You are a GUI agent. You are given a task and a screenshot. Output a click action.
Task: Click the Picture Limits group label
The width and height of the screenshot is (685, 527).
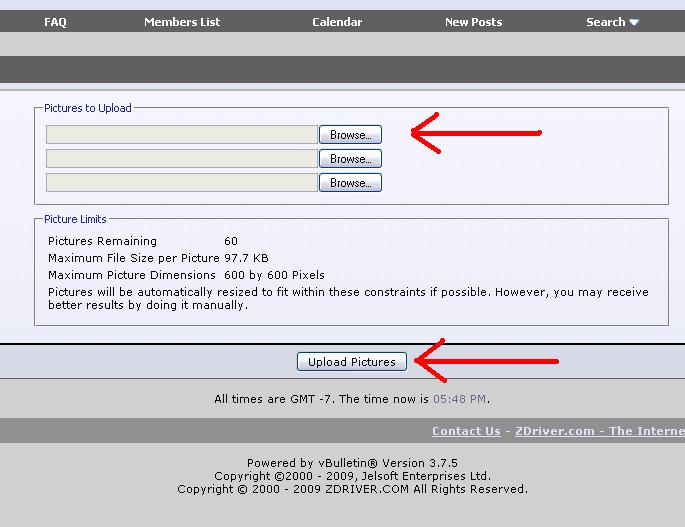click(x=75, y=219)
